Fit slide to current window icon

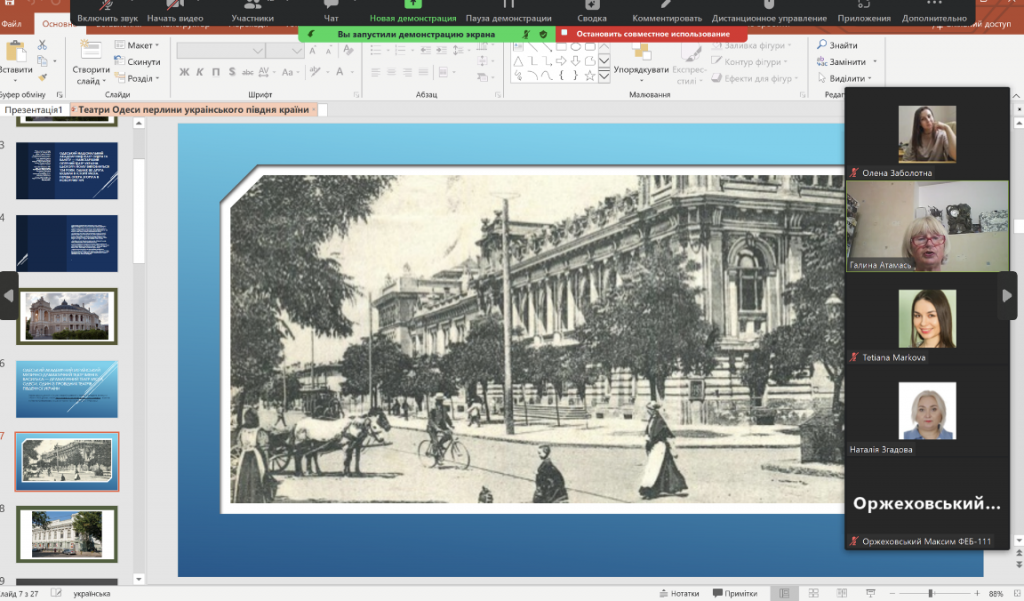pyautogui.click(x=1016, y=593)
